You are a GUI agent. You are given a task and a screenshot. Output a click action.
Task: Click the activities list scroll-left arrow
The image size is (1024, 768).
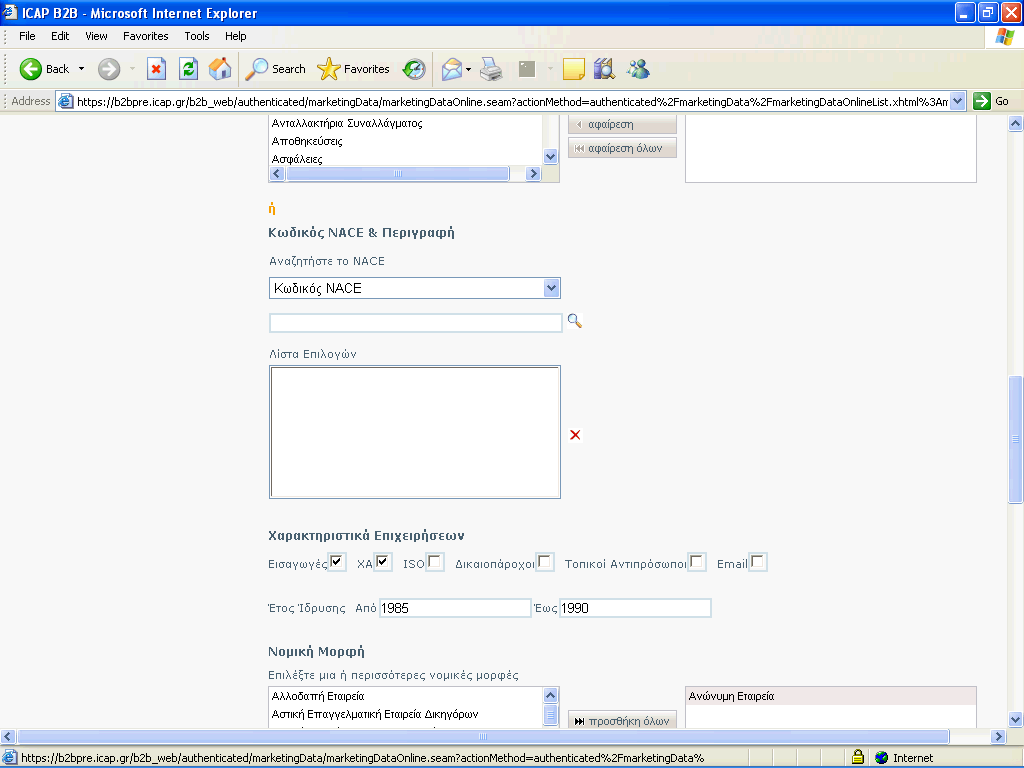click(x=277, y=174)
